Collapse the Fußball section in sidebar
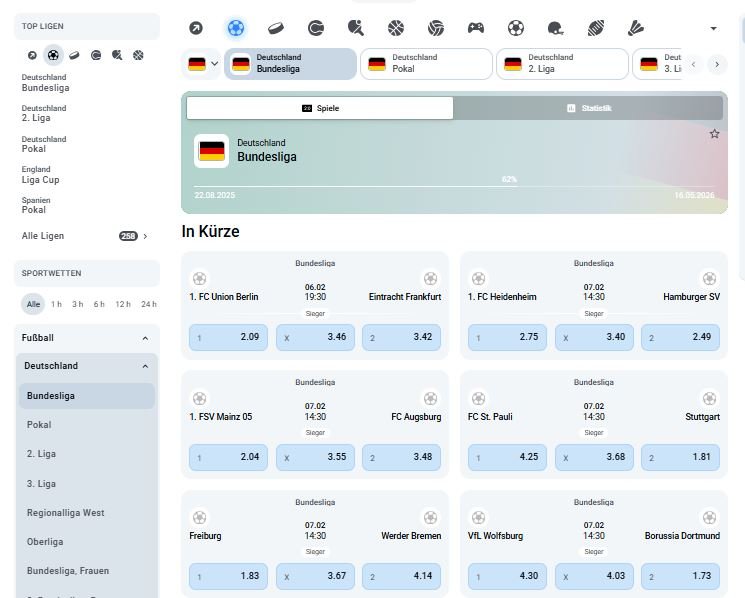The height and width of the screenshot is (598, 745). (145, 338)
